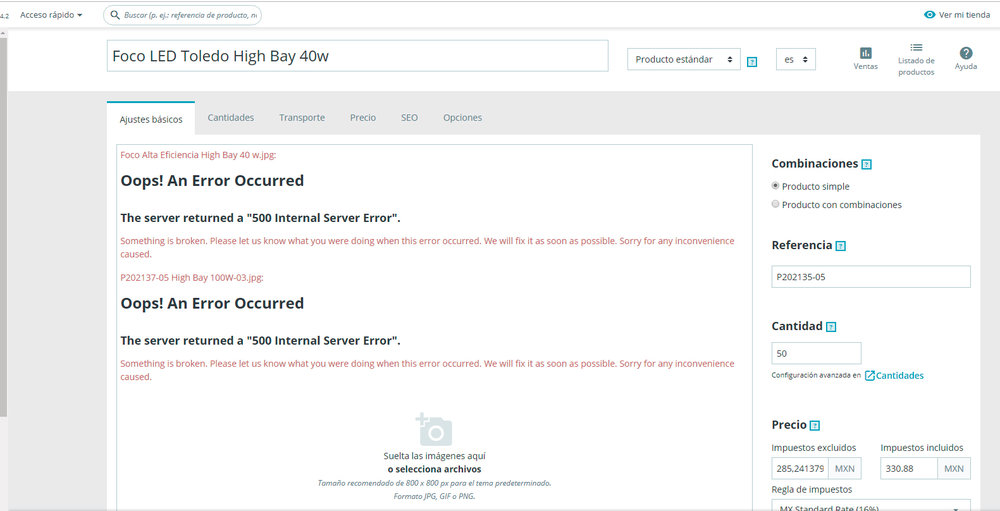Switch to the Transporte tab
This screenshot has height=511, width=1000.
click(302, 118)
